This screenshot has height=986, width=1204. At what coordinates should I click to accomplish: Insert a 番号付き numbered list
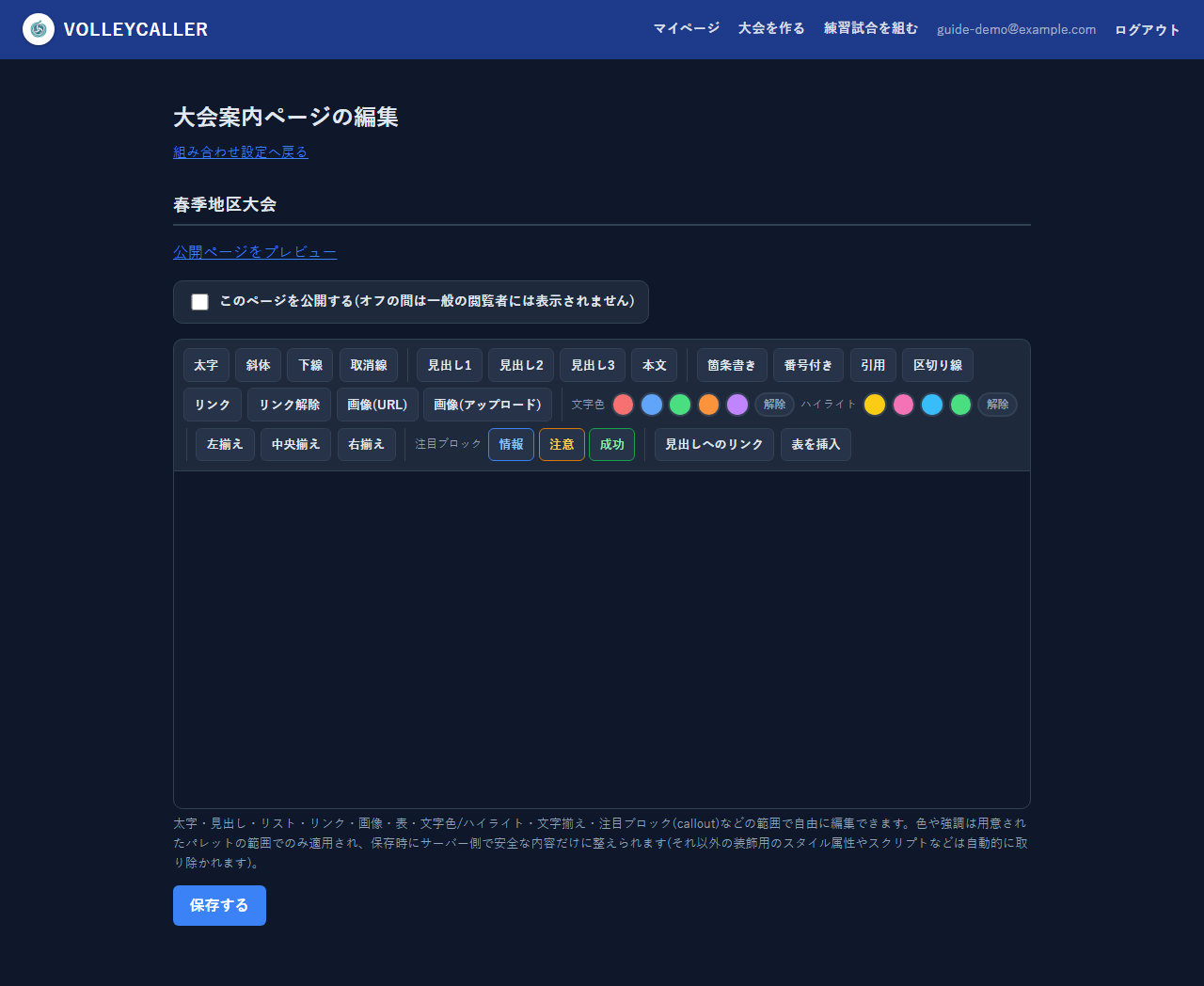click(x=808, y=365)
